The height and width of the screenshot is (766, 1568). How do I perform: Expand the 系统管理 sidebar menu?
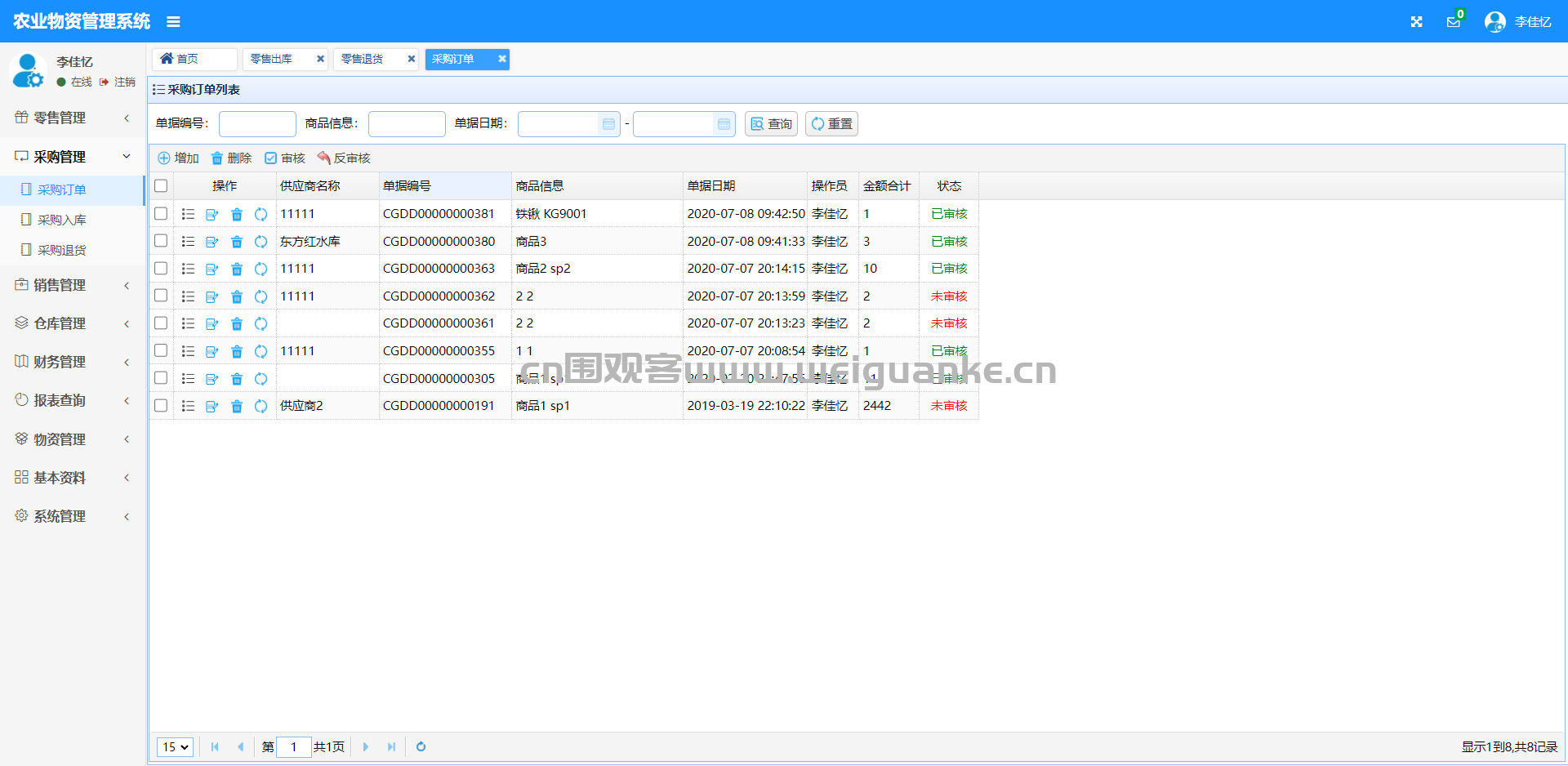tap(73, 516)
